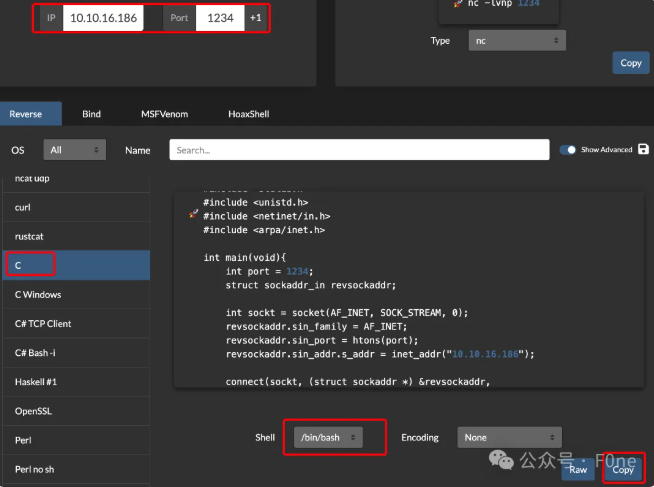654x487 pixels.
Task: Select the C Windows payload
Action: [76, 294]
